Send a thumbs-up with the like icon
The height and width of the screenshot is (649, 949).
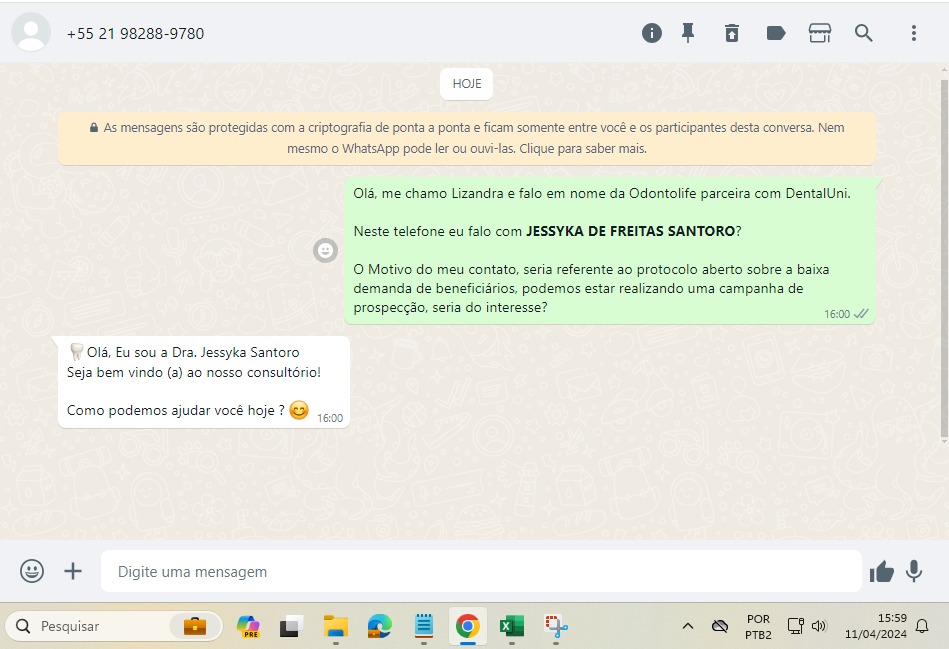882,571
